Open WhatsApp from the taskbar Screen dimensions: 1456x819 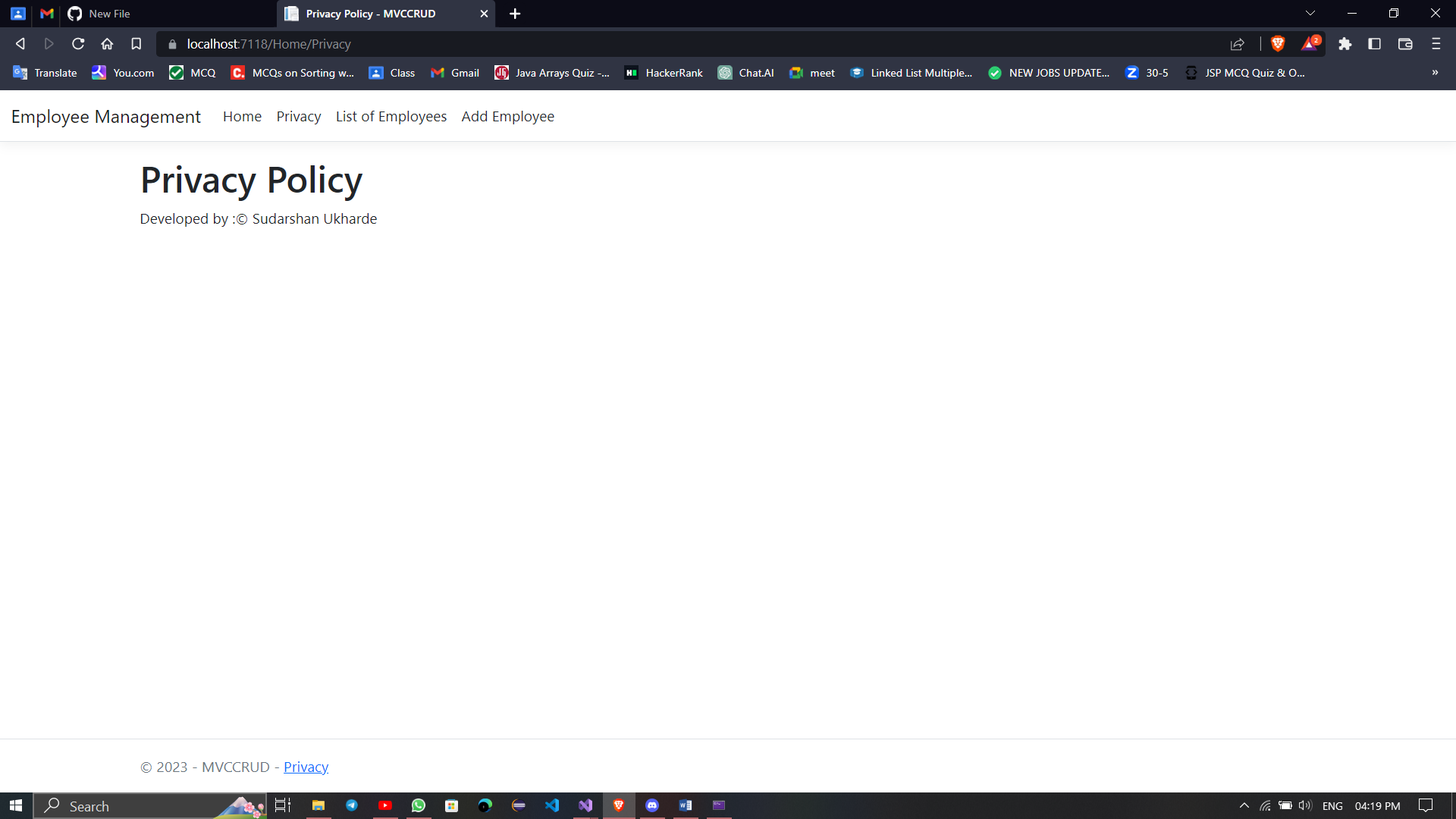point(419,805)
